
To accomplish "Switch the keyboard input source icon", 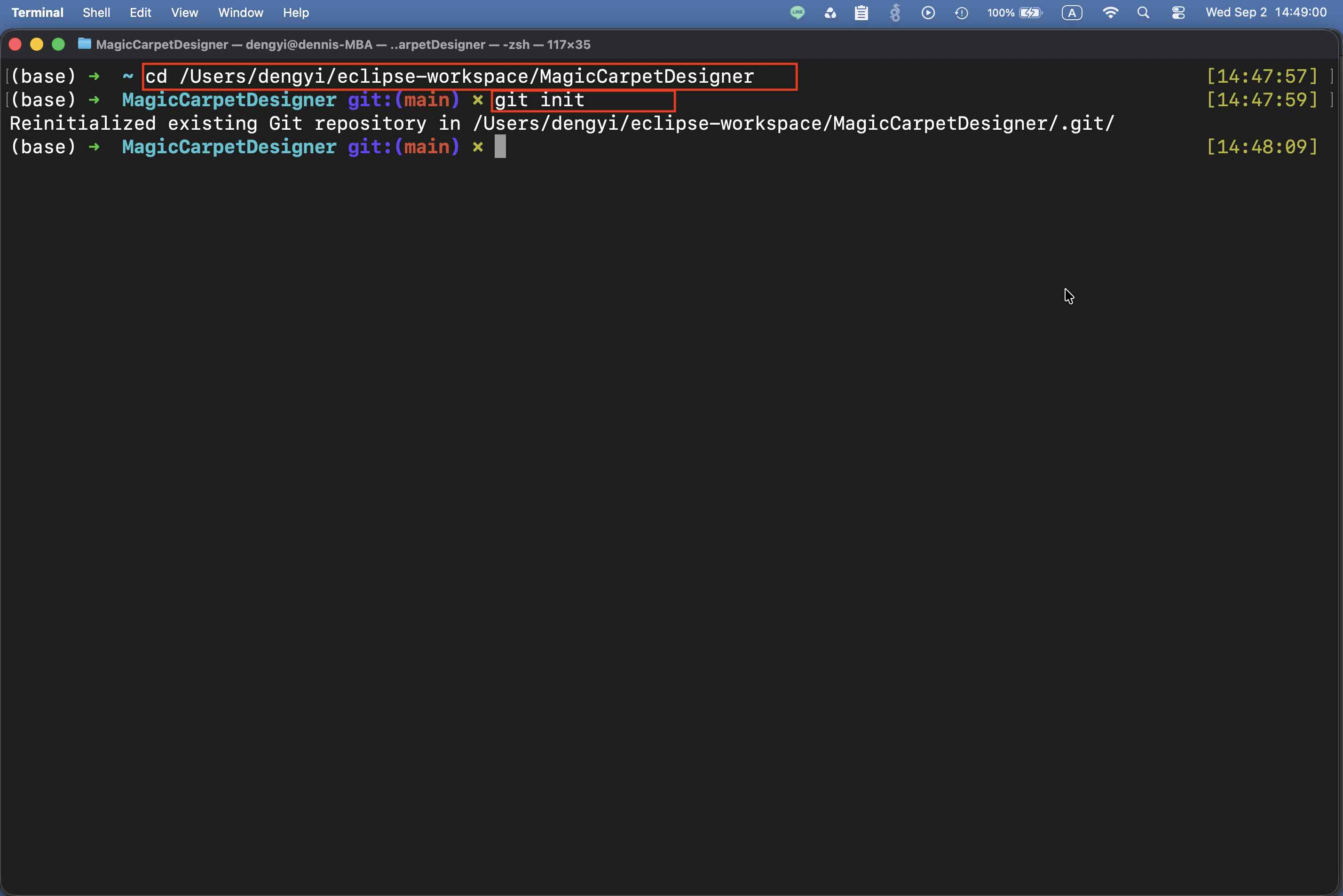I will [x=1072, y=13].
